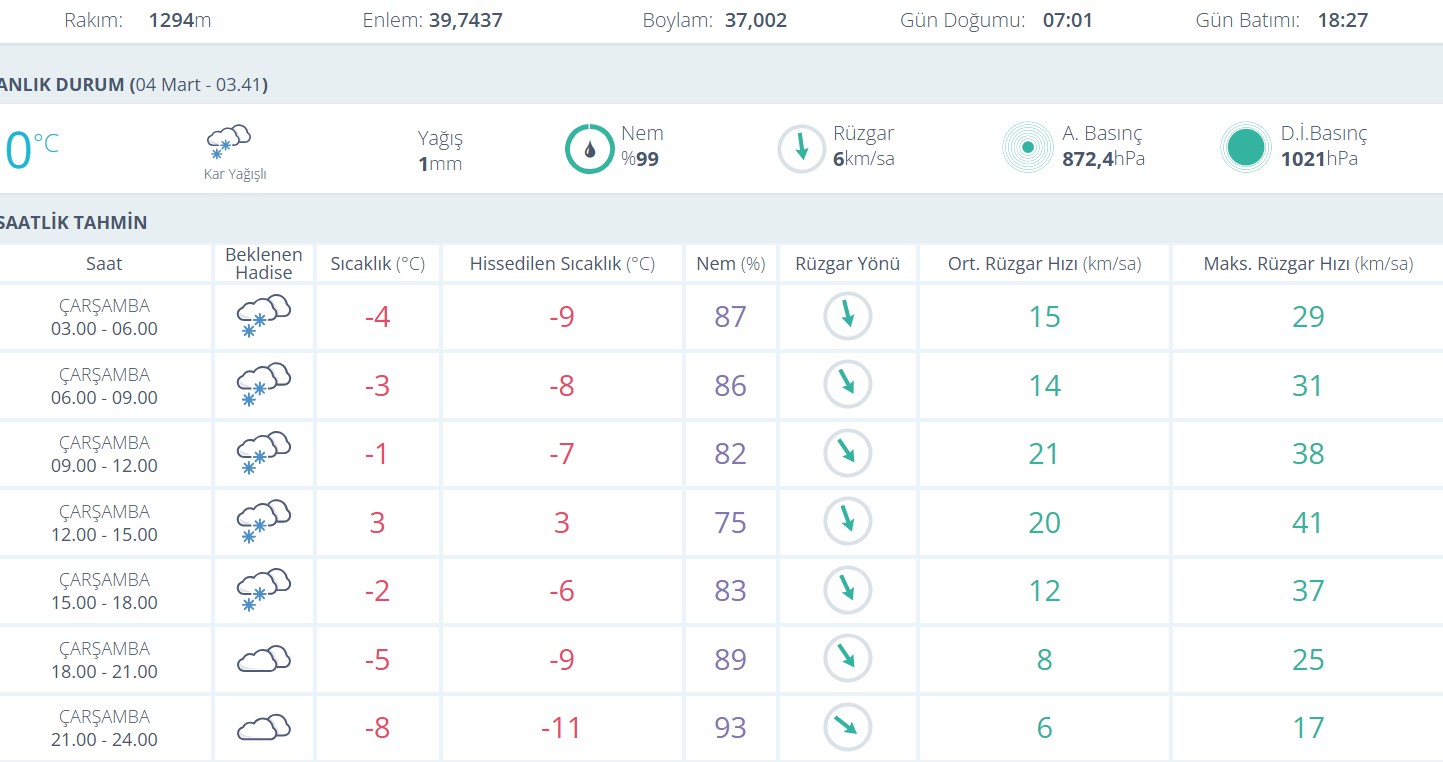Image resolution: width=1443 pixels, height=762 pixels.
Task: Click the current Kar Yağışlı snow icon
Action: 228,142
